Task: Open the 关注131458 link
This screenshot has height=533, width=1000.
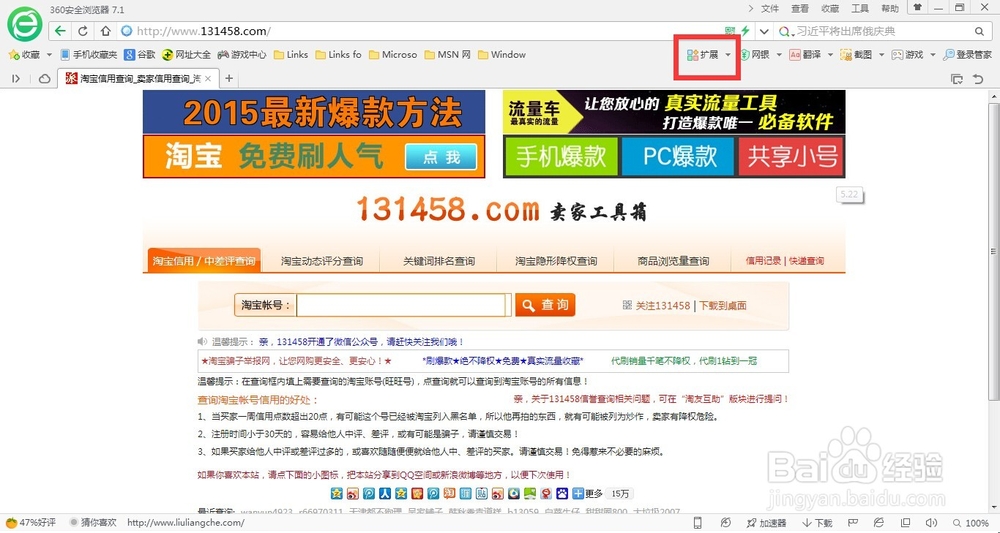Action: 663,306
